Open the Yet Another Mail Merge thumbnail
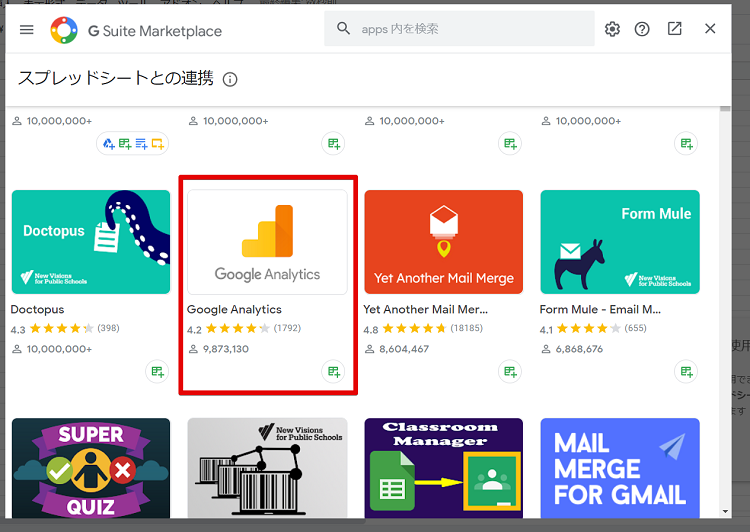Image resolution: width=750 pixels, height=532 pixels. click(x=443, y=242)
